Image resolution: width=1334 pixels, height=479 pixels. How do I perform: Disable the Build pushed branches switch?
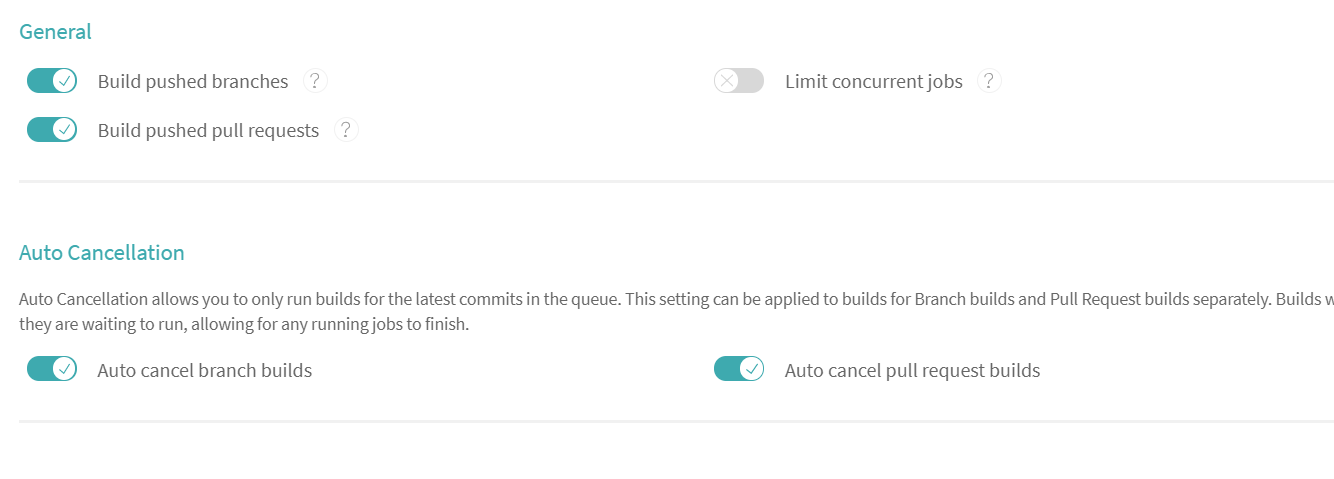52,81
